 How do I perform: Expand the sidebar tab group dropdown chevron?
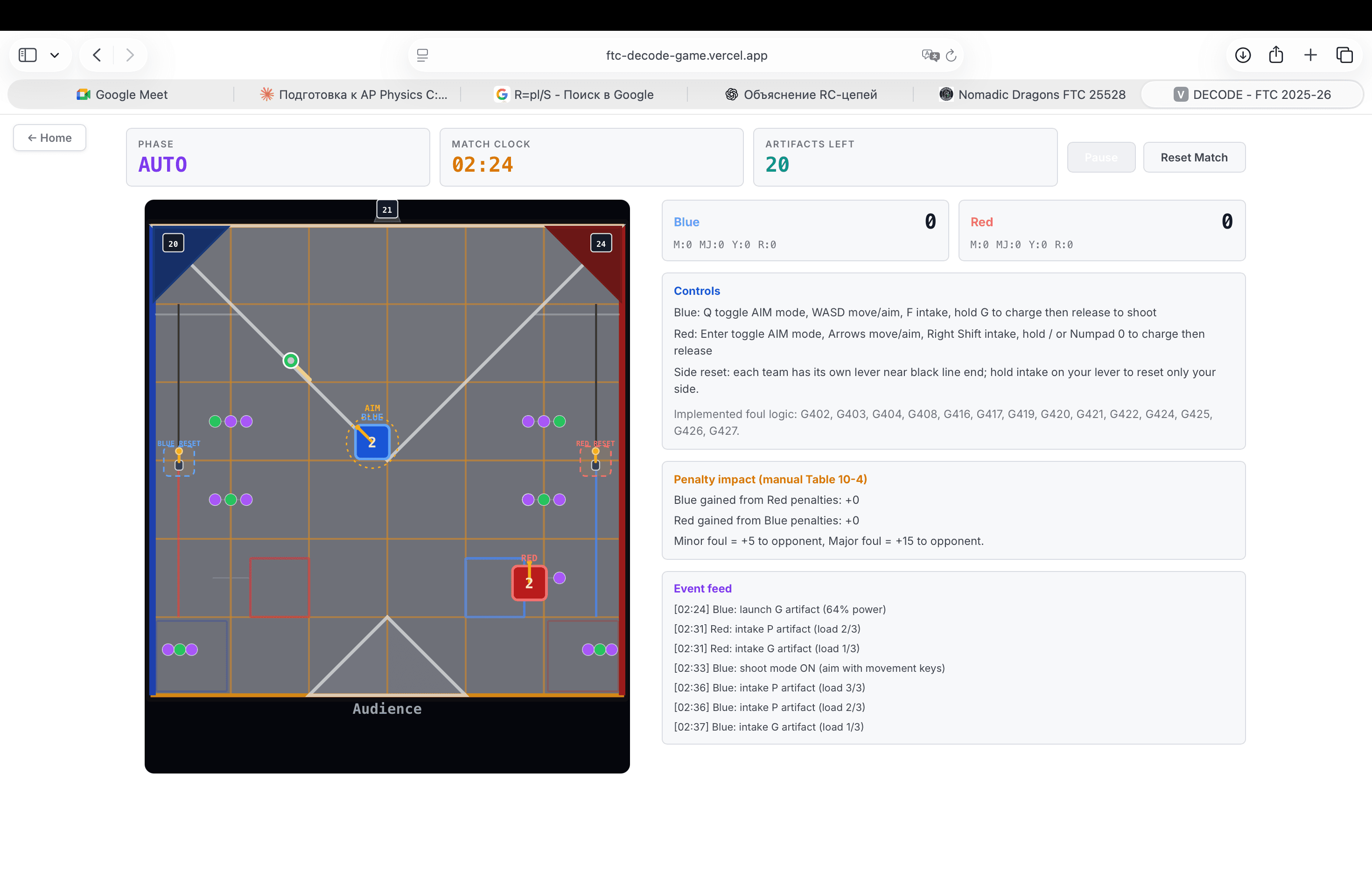(x=55, y=56)
